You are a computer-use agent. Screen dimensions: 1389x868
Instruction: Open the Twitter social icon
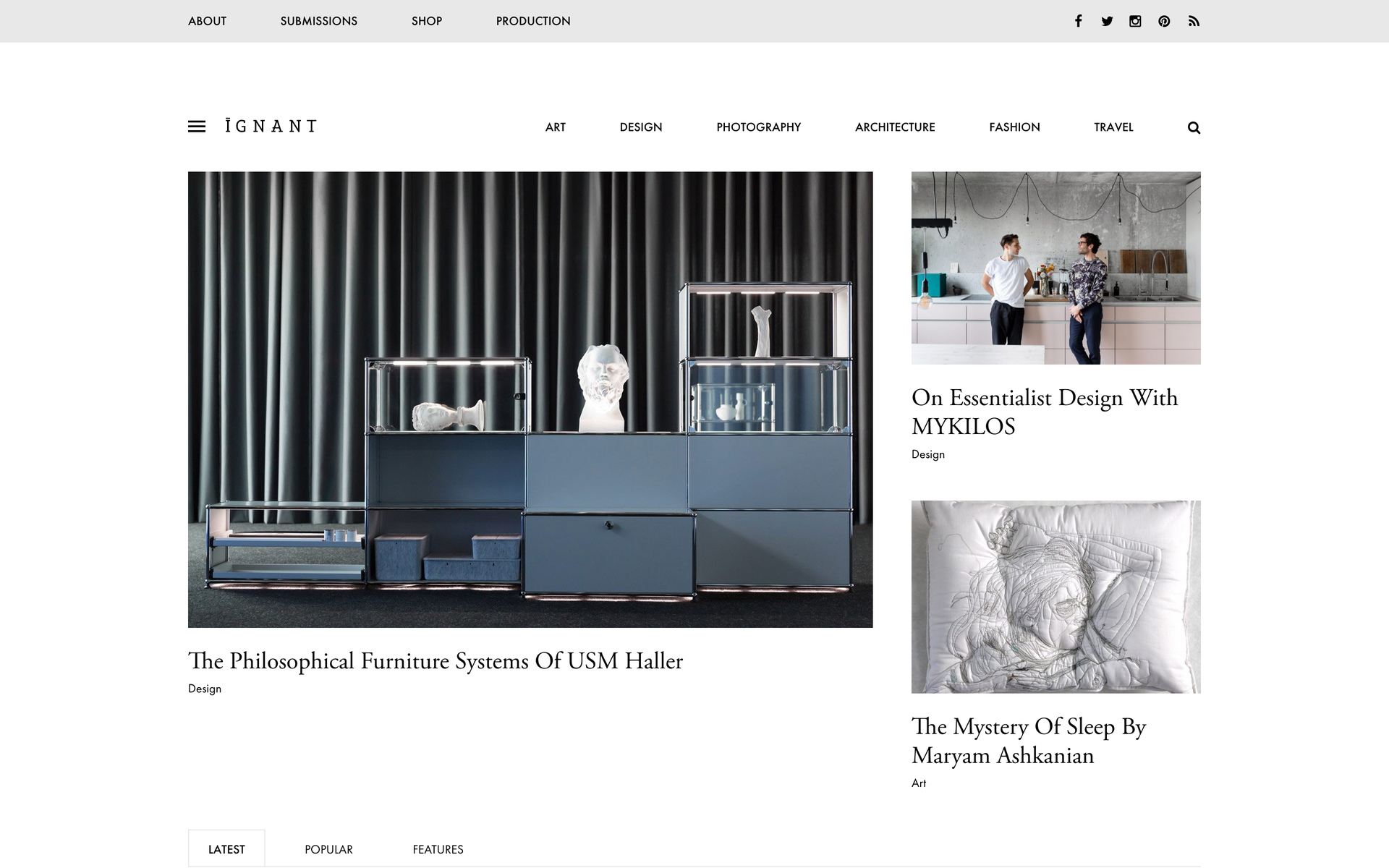coord(1107,21)
